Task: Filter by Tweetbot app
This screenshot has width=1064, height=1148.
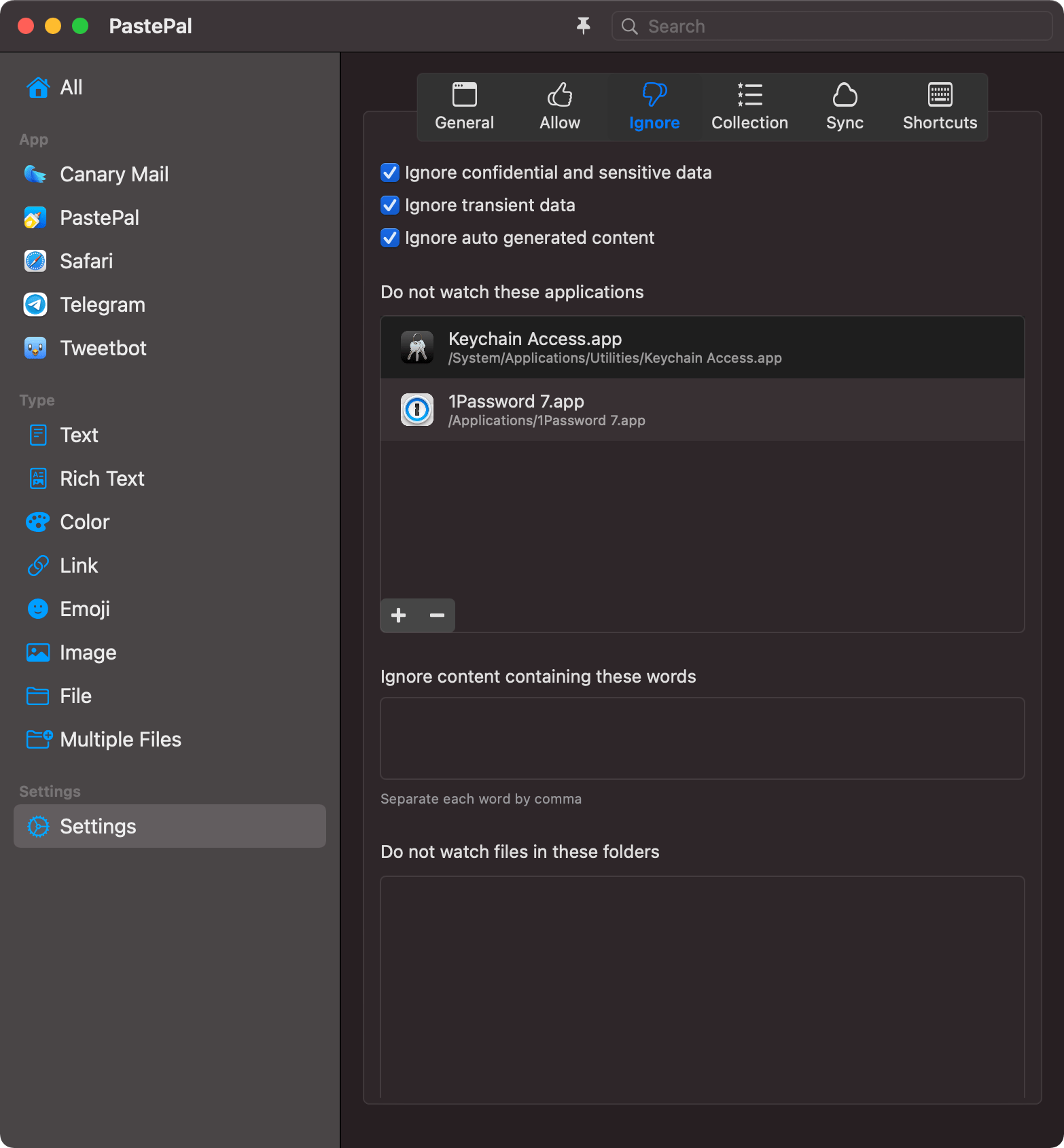Action: [170, 348]
